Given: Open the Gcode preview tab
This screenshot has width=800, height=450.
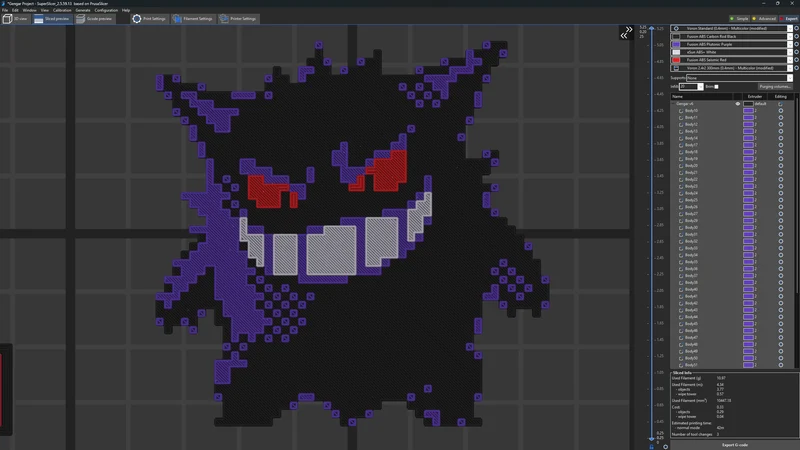Looking at the screenshot, I should [x=94, y=19].
